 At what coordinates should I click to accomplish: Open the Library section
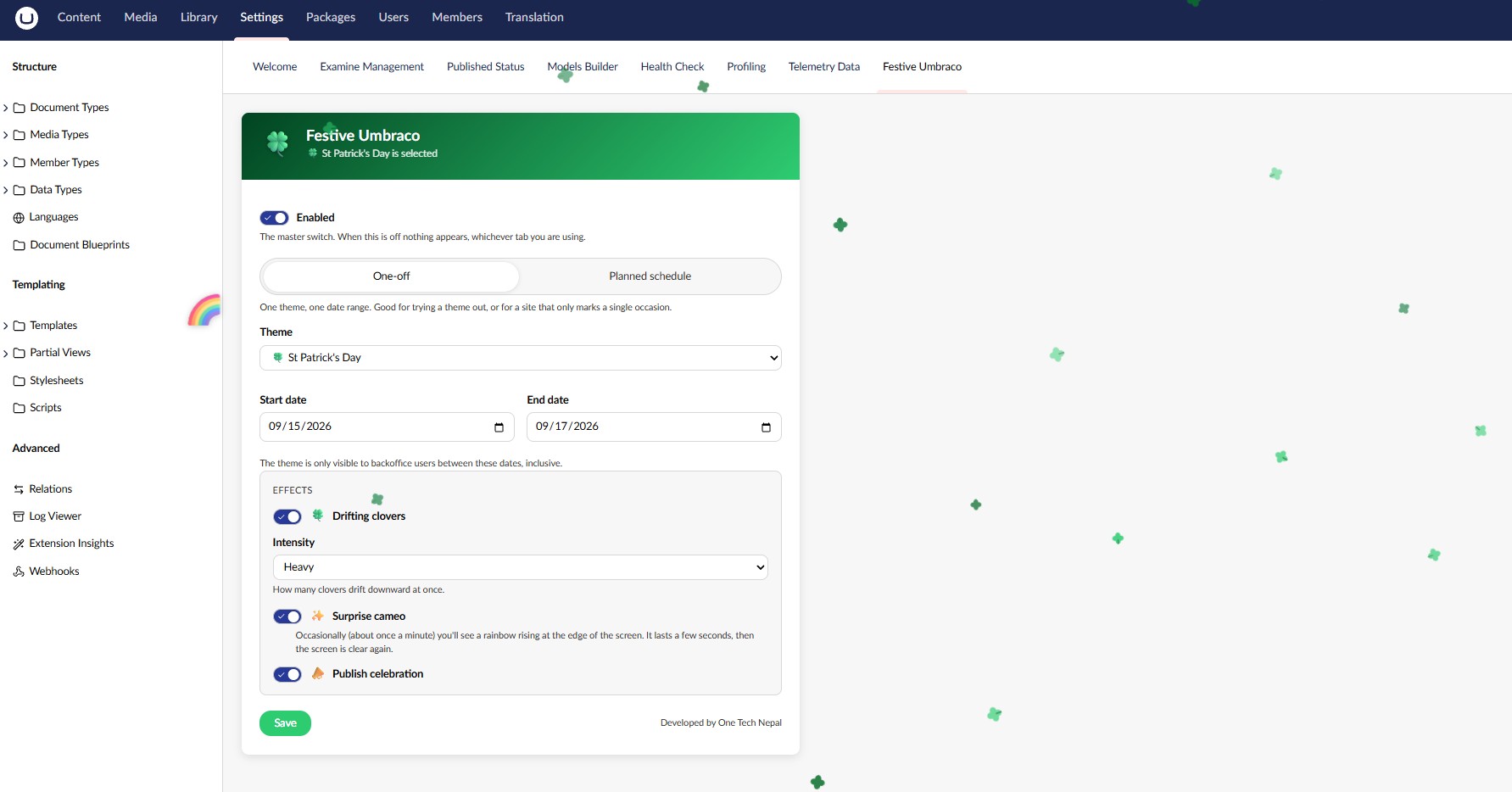coord(199,17)
